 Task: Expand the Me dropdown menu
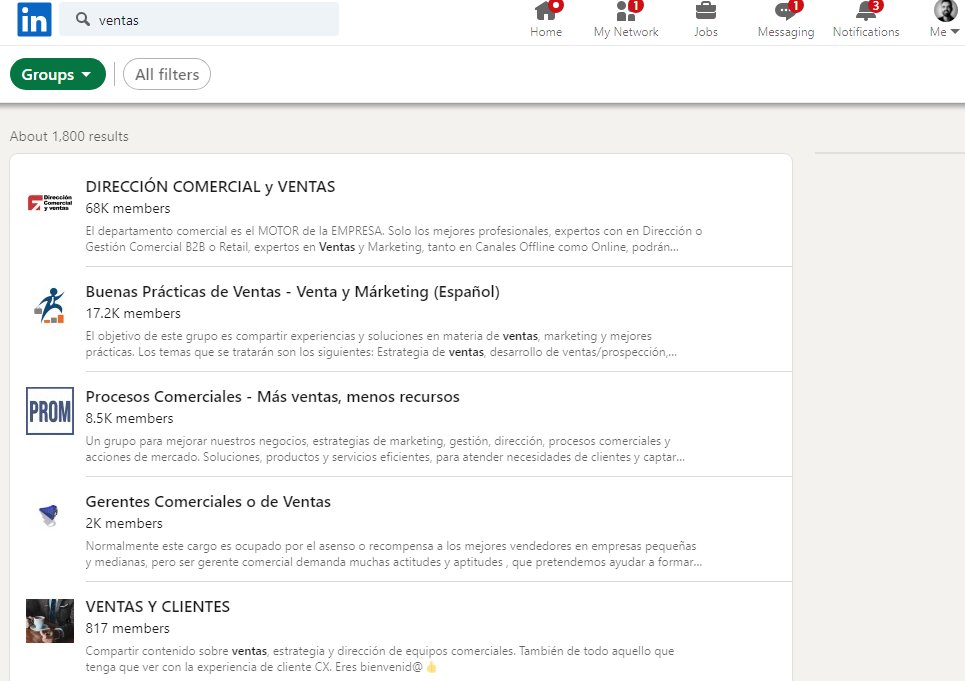coord(944,32)
